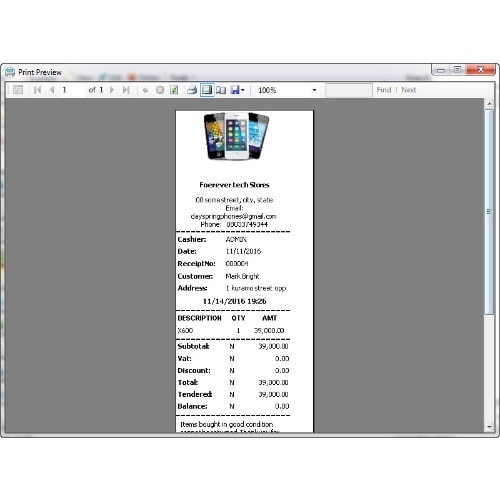Click the current page number field
Viewport: 500px width, 500px height.
[x=72, y=90]
